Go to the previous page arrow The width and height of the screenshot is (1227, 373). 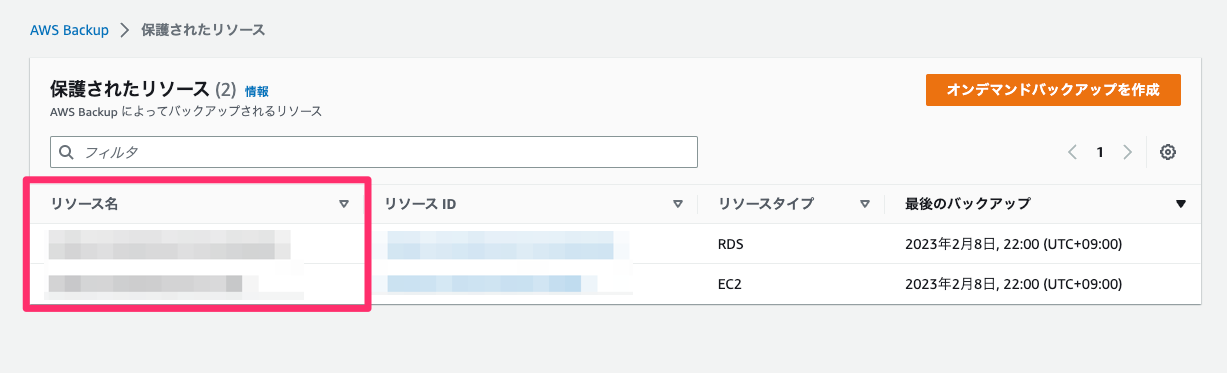[x=1072, y=152]
